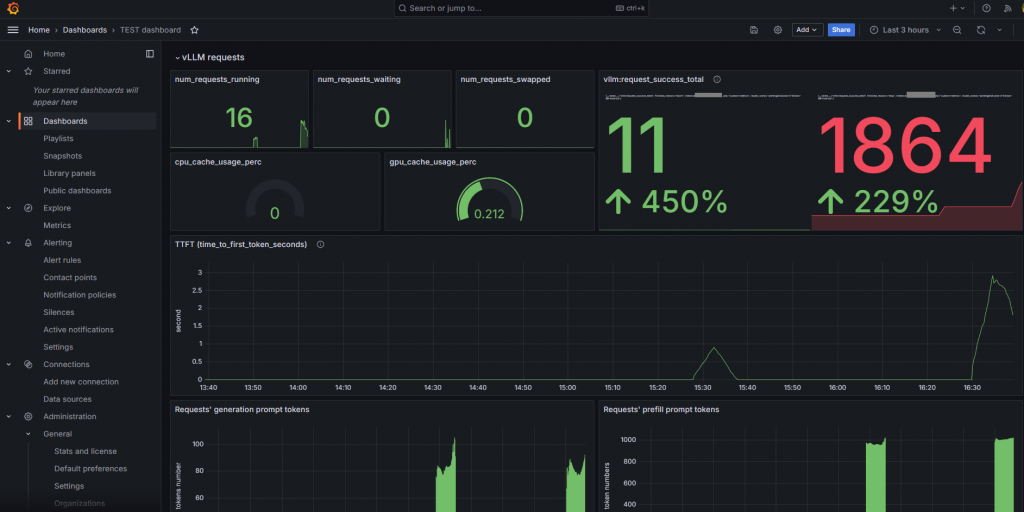Open the news feed icon
This screenshot has width=1024, height=512.
[x=1006, y=8]
